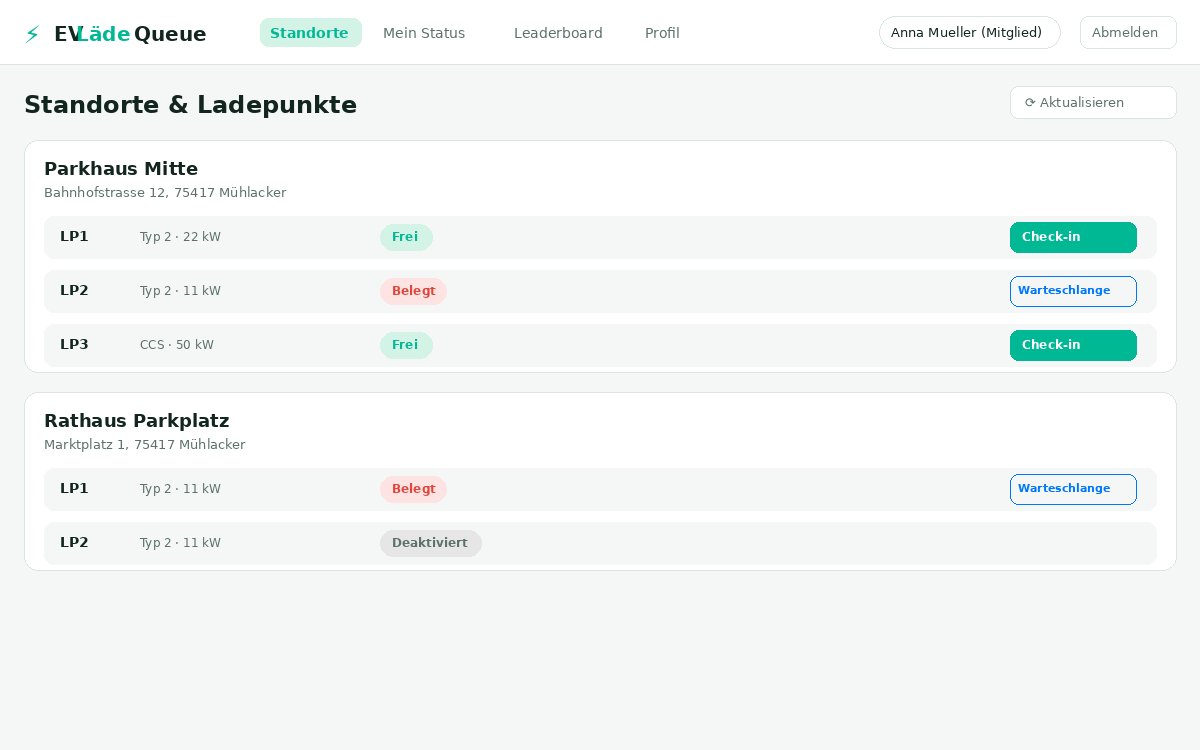This screenshot has width=1200, height=750.
Task: Click the Frei badge on the CCS 50 kW row
Action: tap(406, 345)
